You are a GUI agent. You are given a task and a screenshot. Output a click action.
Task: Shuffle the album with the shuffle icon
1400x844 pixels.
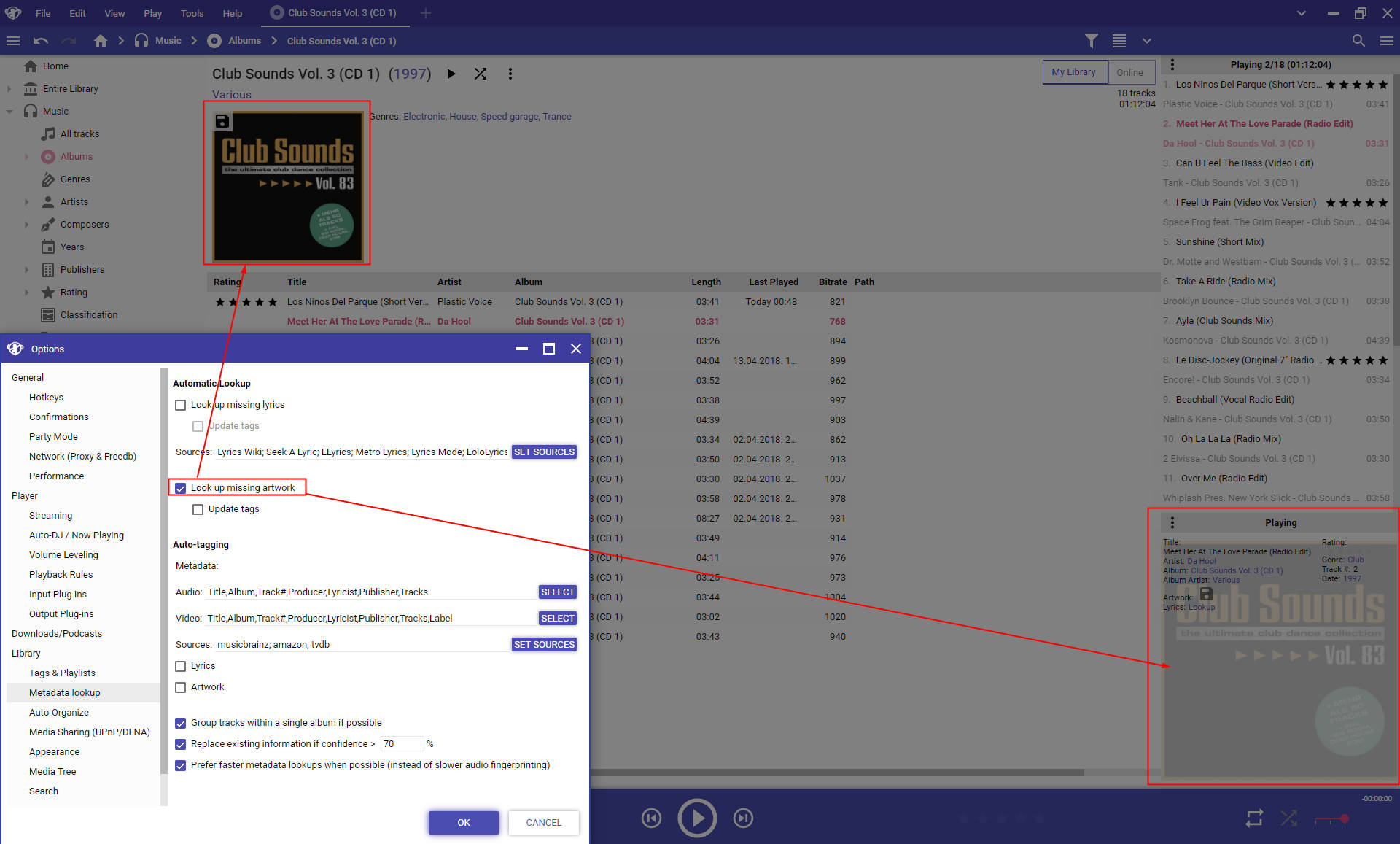[481, 74]
